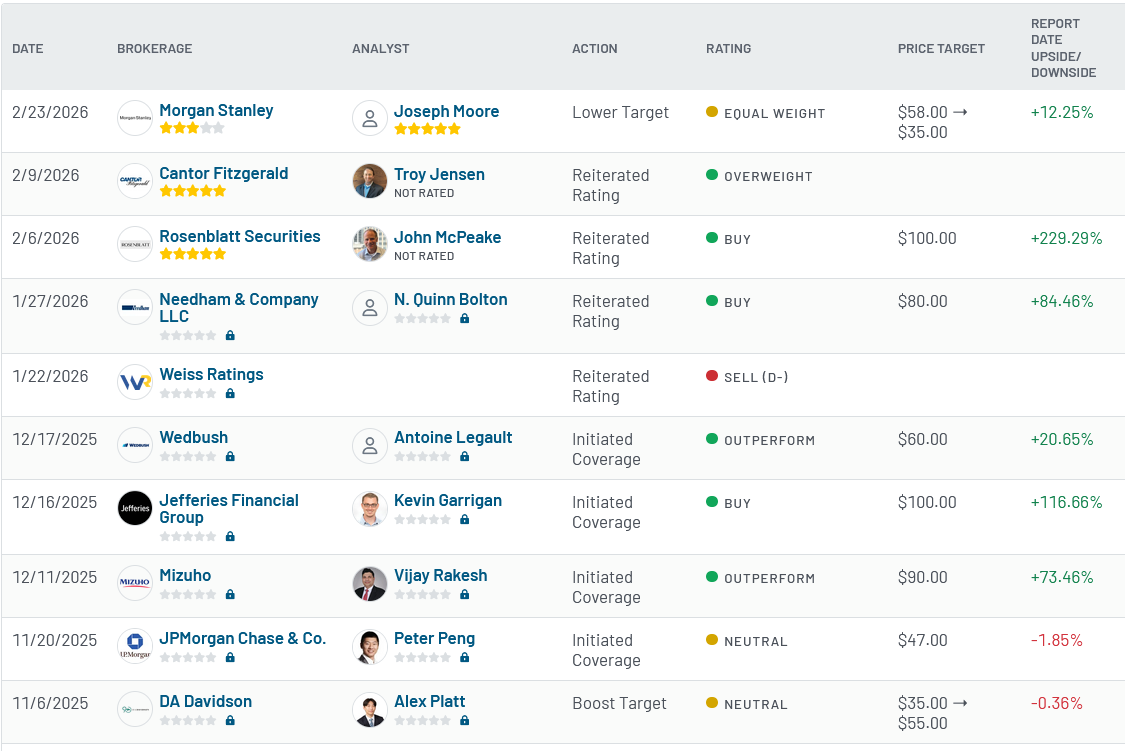
Task: Click the lock icon under DA Davidson
Action: tap(230, 720)
